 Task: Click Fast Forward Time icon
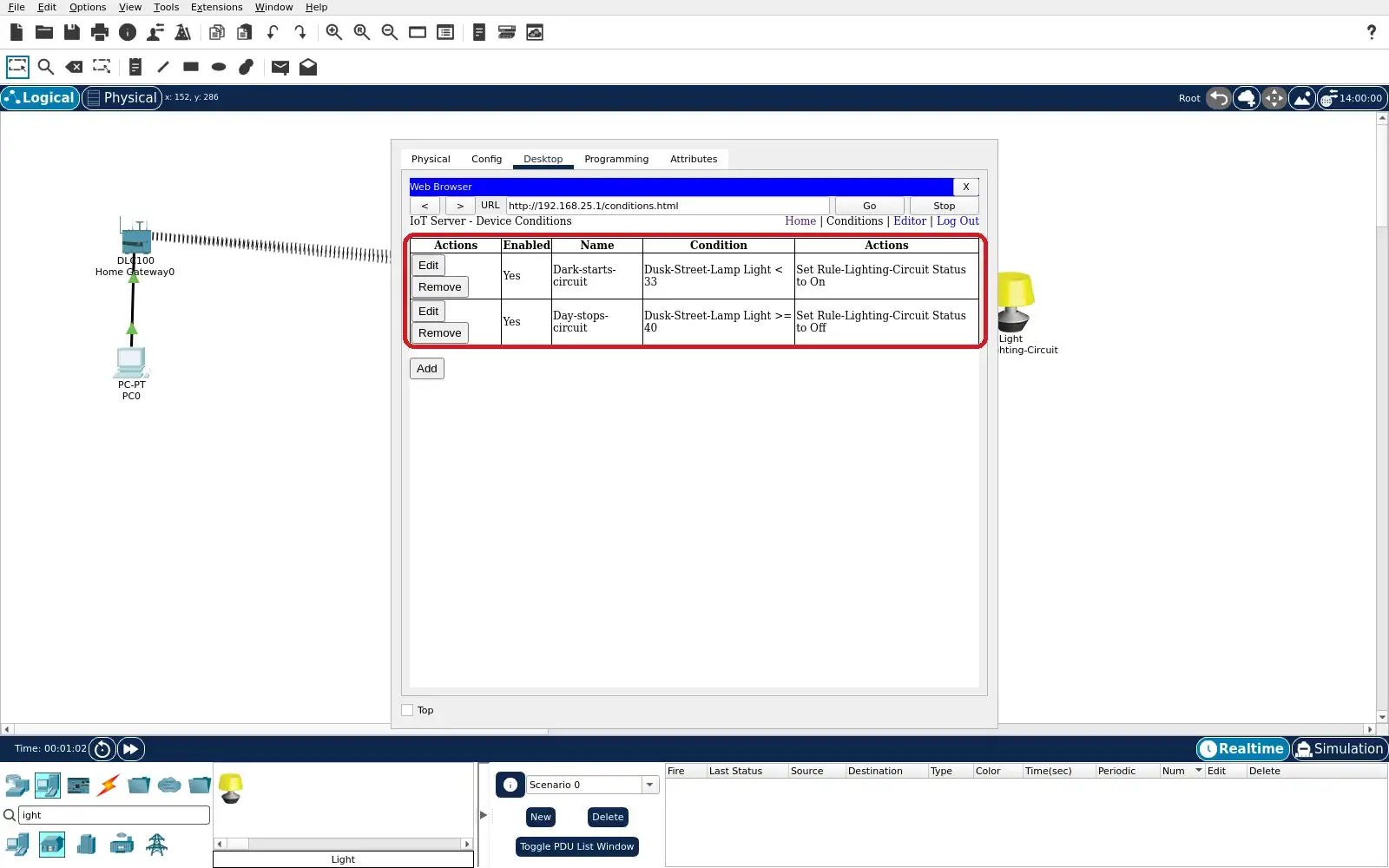[x=130, y=749]
